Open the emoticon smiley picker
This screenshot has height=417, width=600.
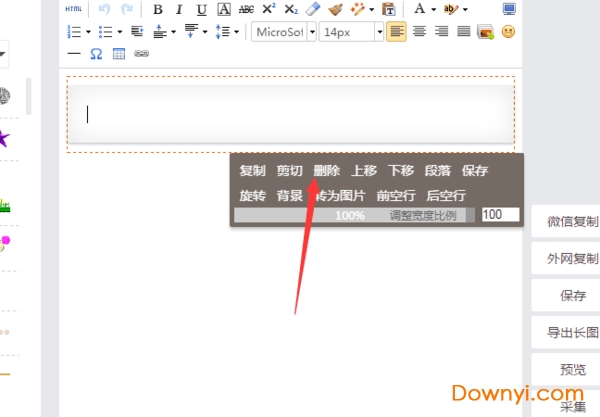(508, 32)
